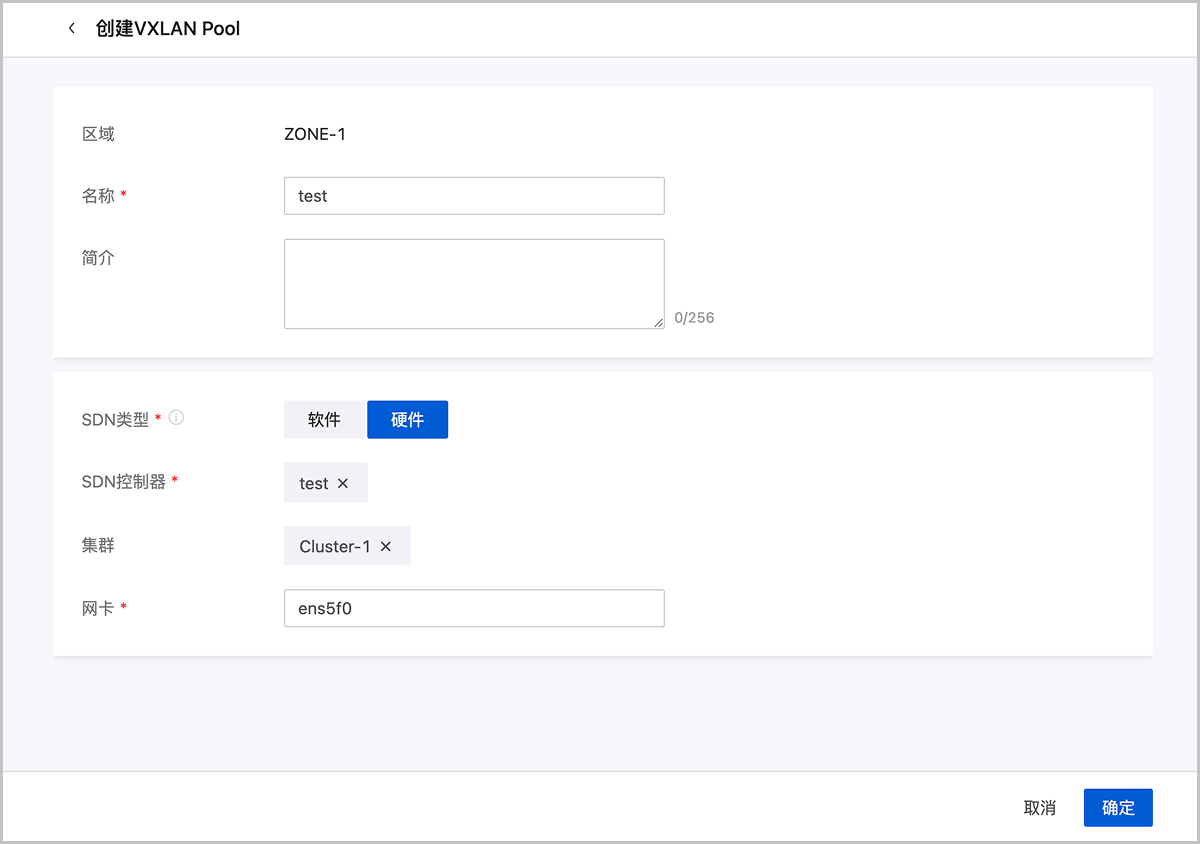Click the test tag text in SDN控制器
Screen dimensions: 1200x844
313,483
